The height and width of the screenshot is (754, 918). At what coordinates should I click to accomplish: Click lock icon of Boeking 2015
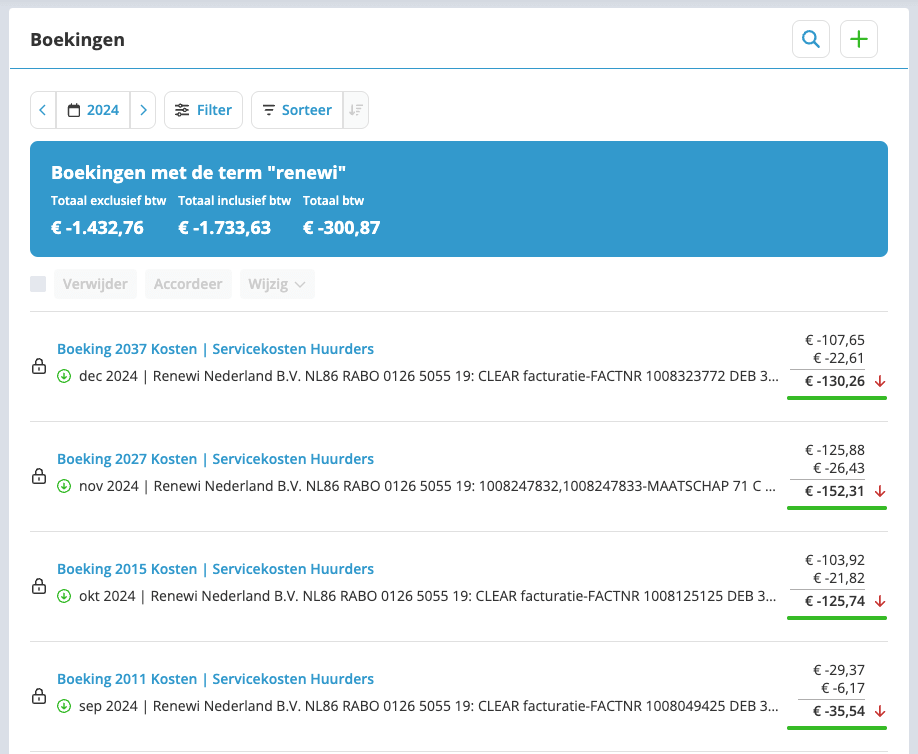click(39, 587)
